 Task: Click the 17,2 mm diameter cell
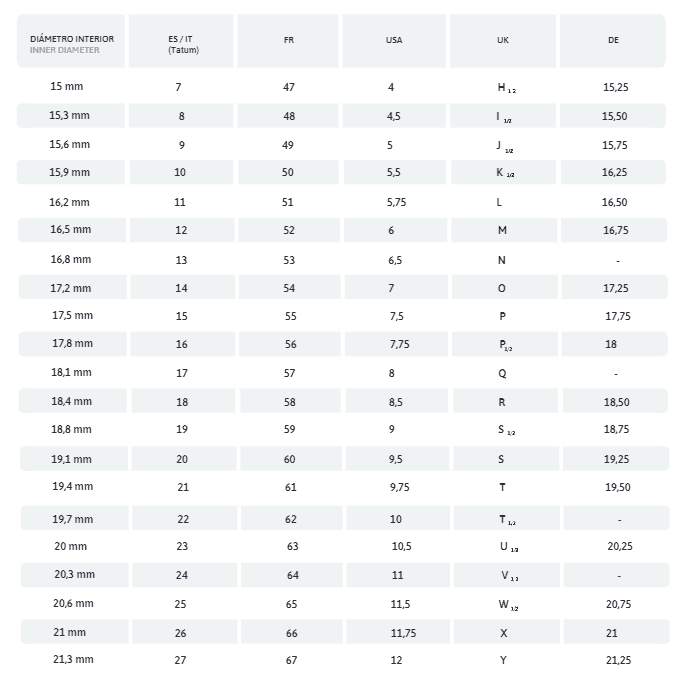click(70, 288)
